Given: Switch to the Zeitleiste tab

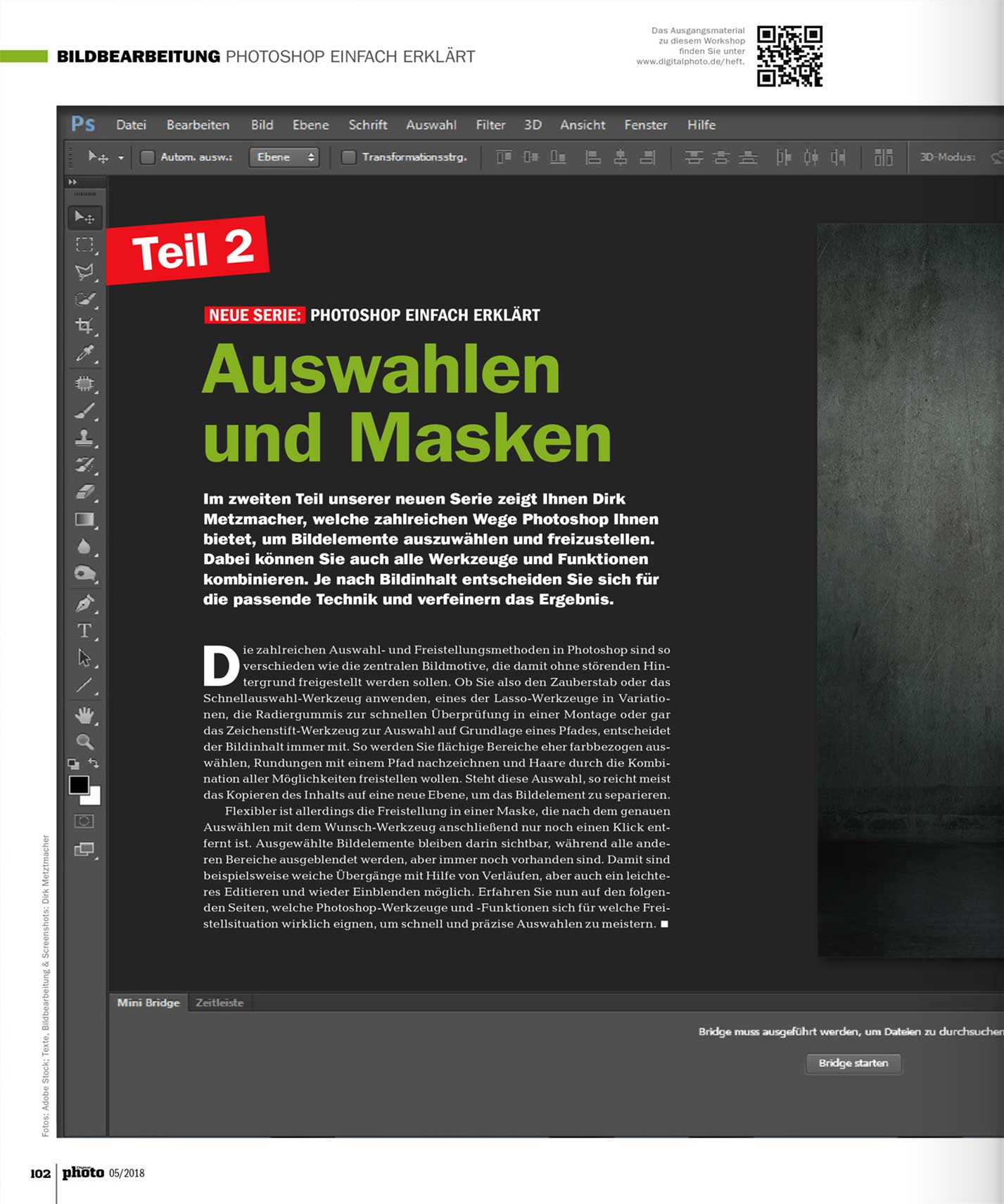Looking at the screenshot, I should coord(220,1002).
